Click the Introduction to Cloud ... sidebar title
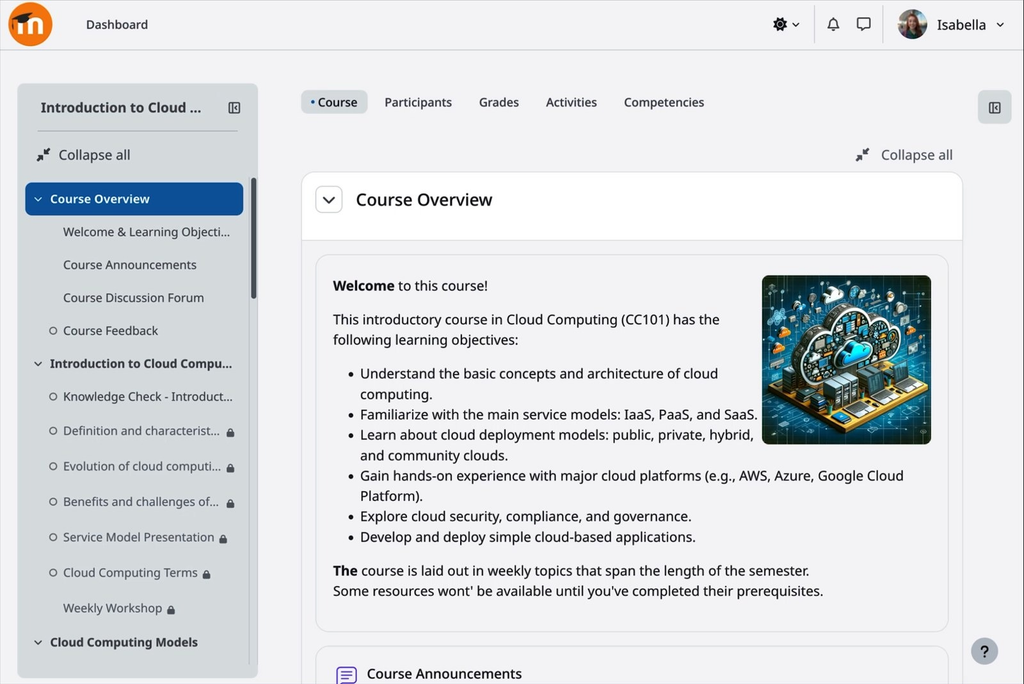Viewport: 1024px width, 684px height. click(121, 108)
